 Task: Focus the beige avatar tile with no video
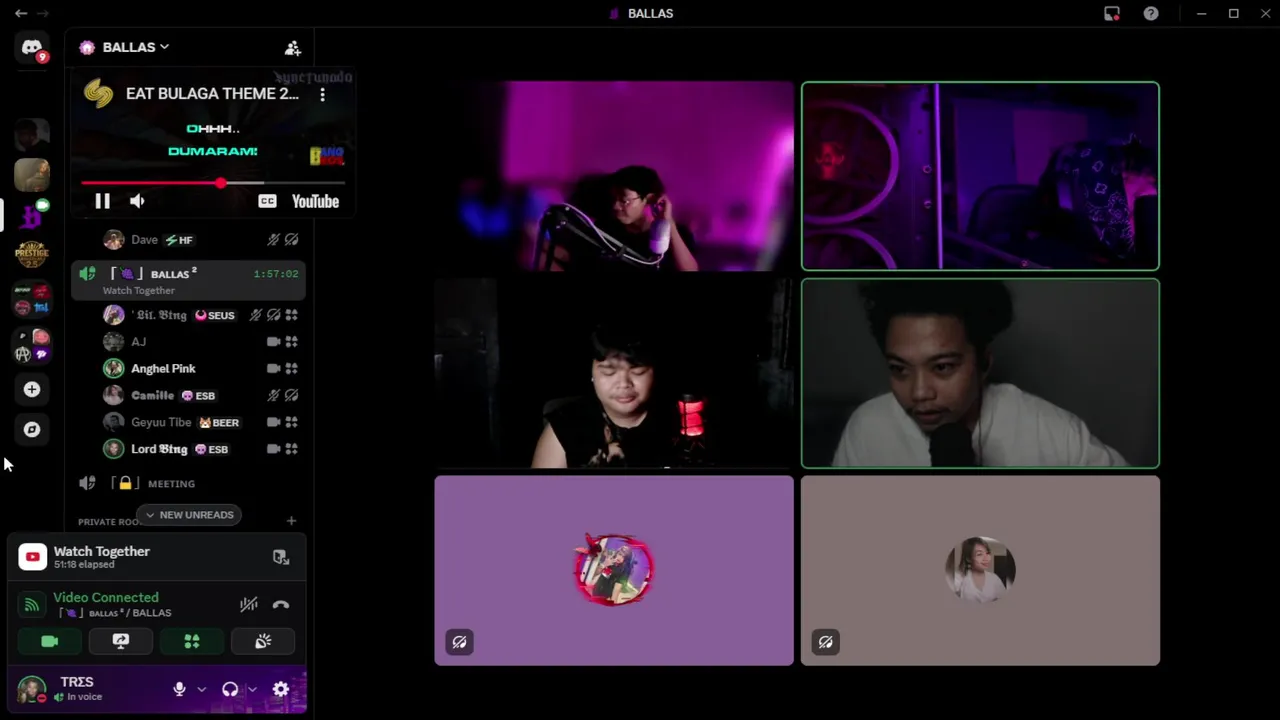point(980,570)
